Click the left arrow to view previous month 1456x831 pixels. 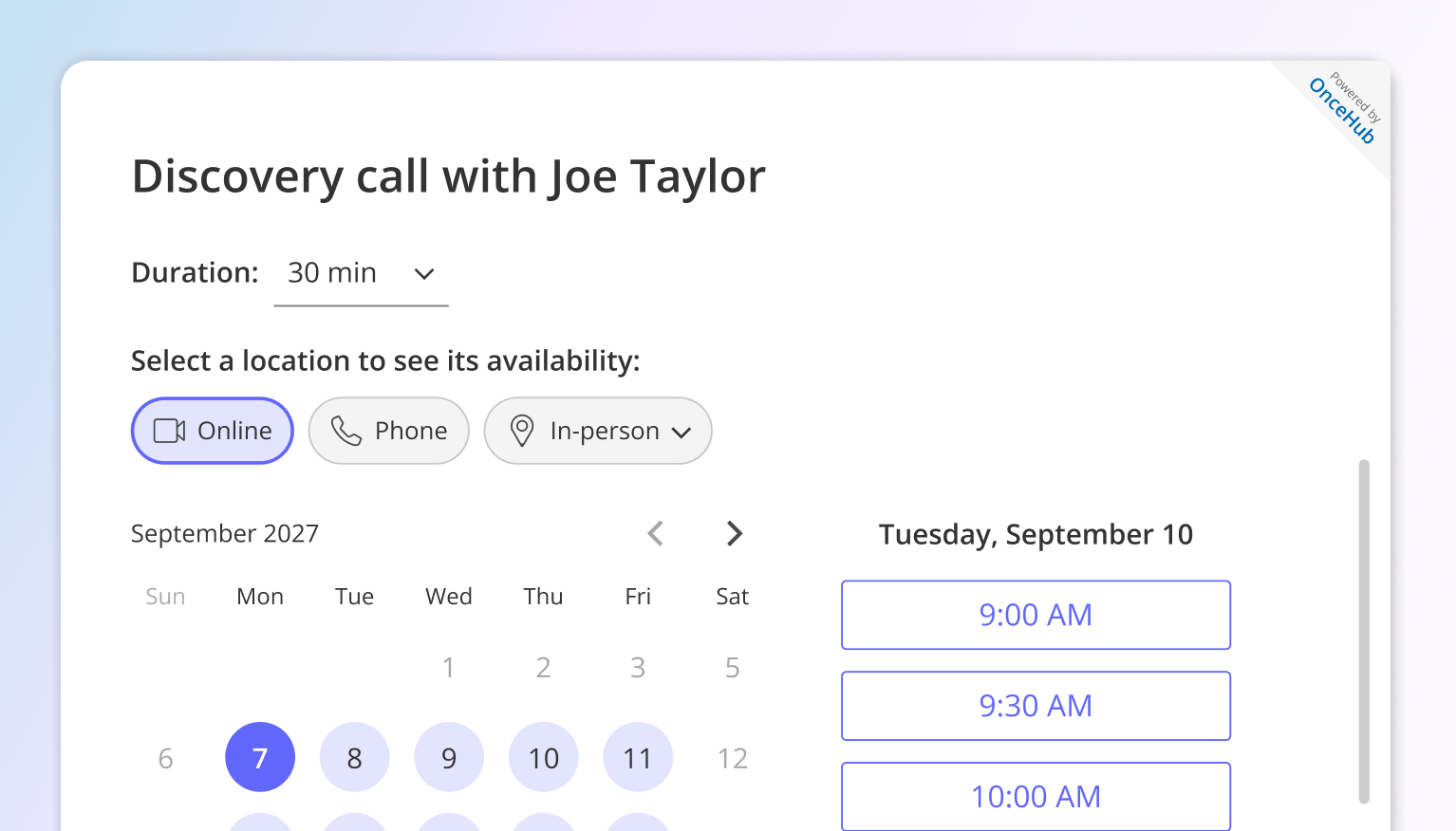[x=655, y=533]
